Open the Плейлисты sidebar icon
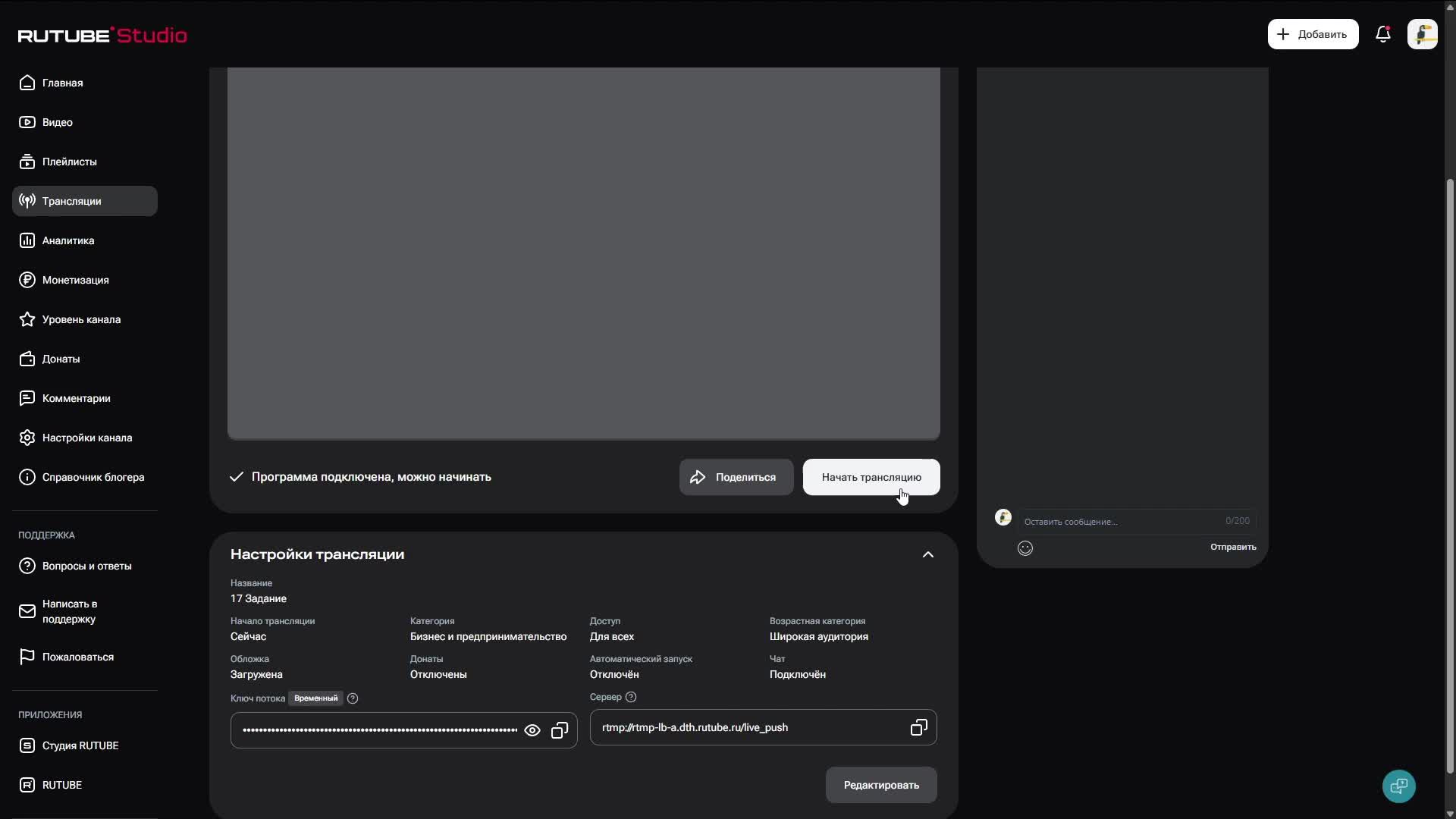The width and height of the screenshot is (1456, 819). pos(27,162)
